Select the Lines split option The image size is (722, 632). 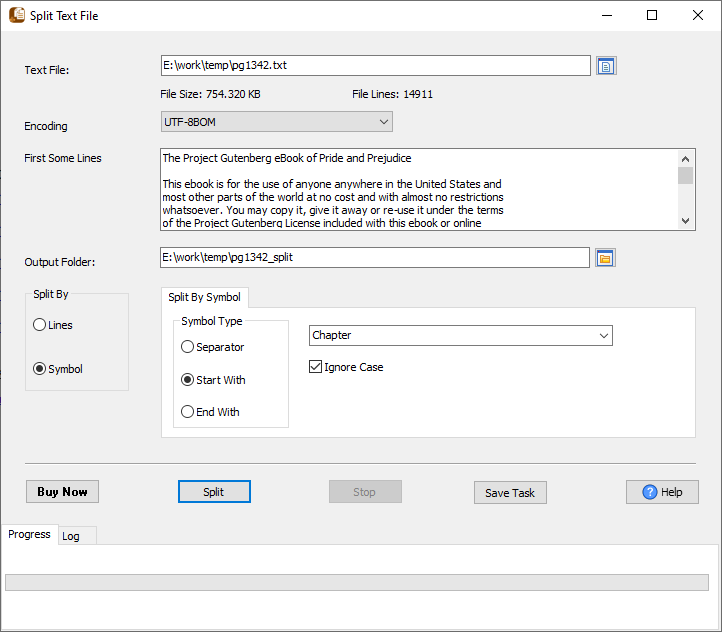(x=40, y=325)
